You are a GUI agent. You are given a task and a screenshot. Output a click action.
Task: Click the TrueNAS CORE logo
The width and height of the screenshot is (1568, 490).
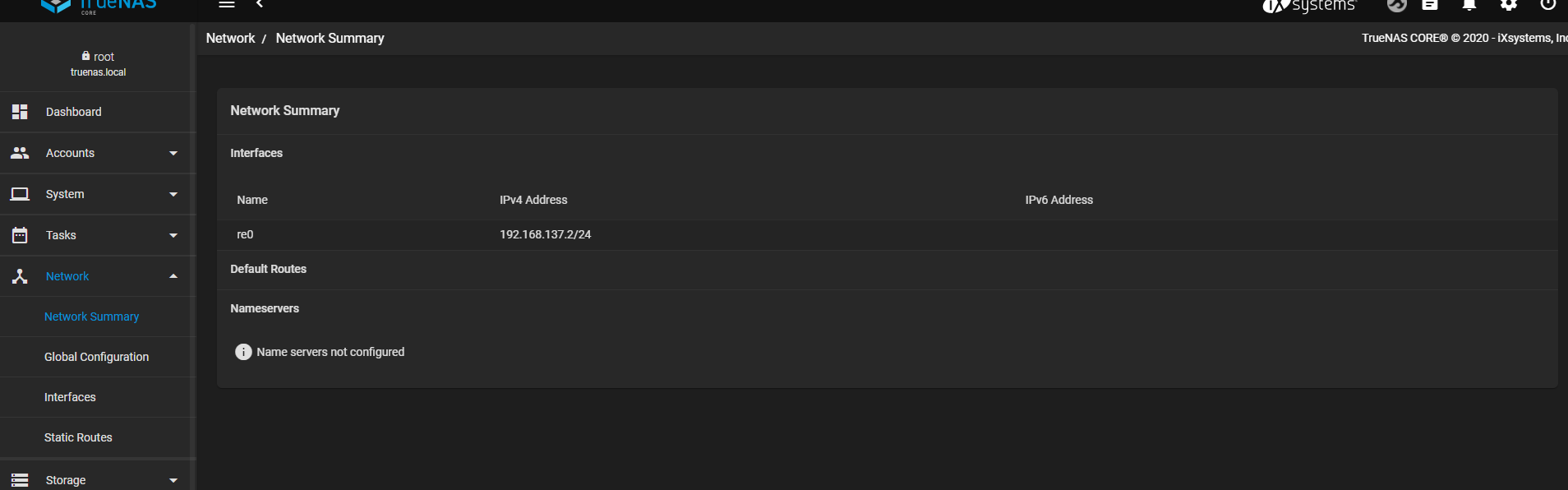click(99, 7)
